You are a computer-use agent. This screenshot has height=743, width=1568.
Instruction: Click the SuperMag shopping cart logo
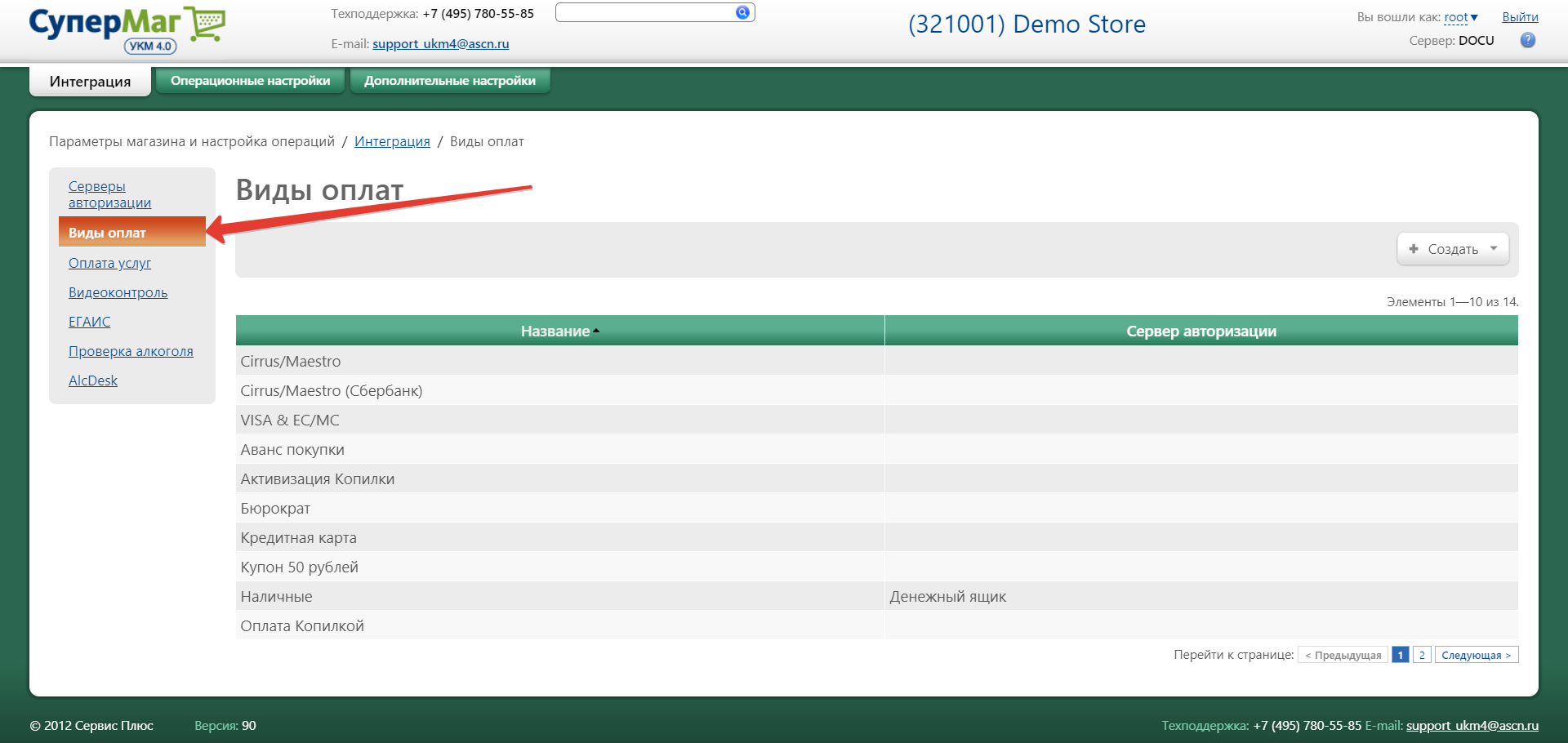click(127, 29)
